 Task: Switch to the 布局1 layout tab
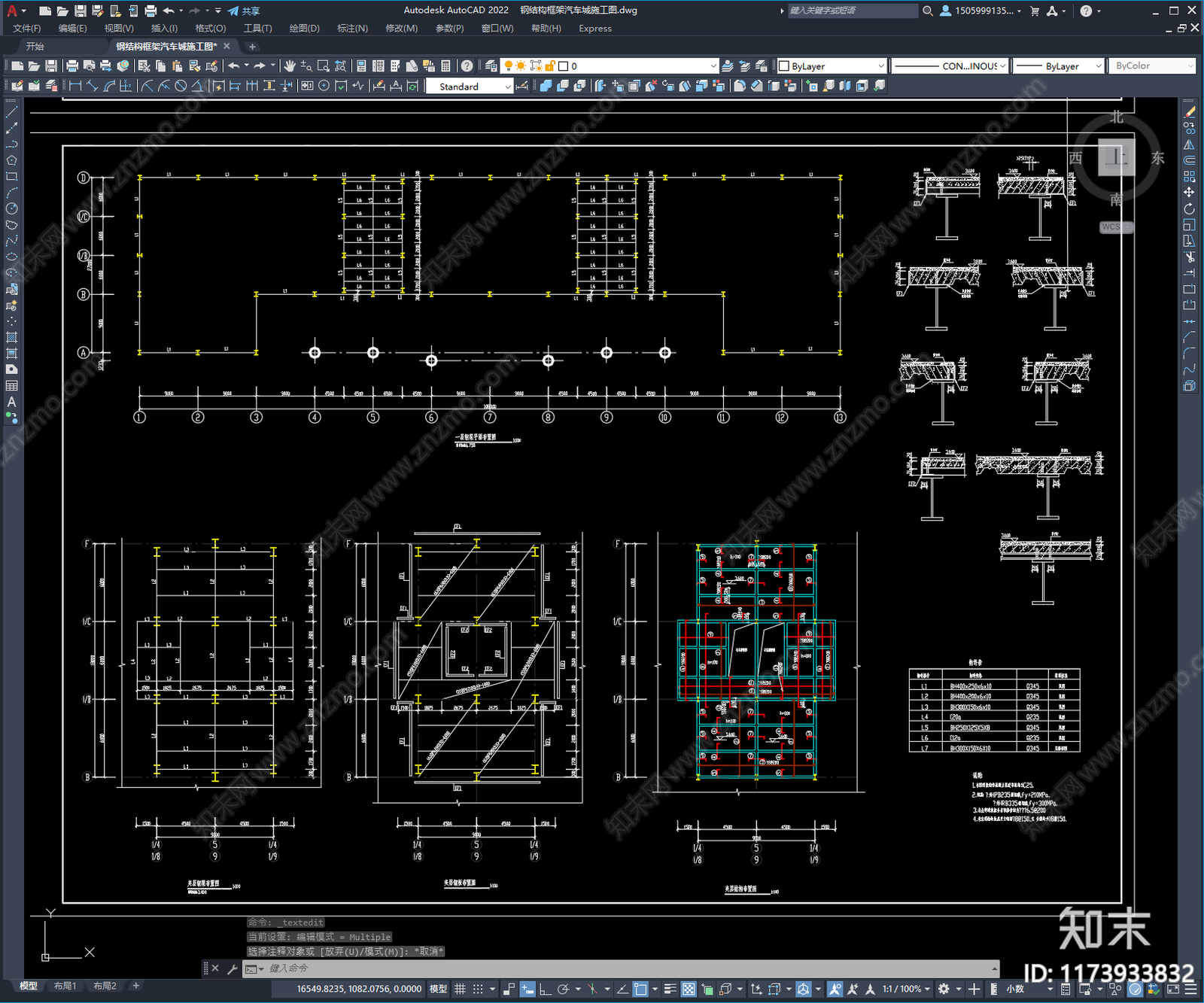(65, 986)
